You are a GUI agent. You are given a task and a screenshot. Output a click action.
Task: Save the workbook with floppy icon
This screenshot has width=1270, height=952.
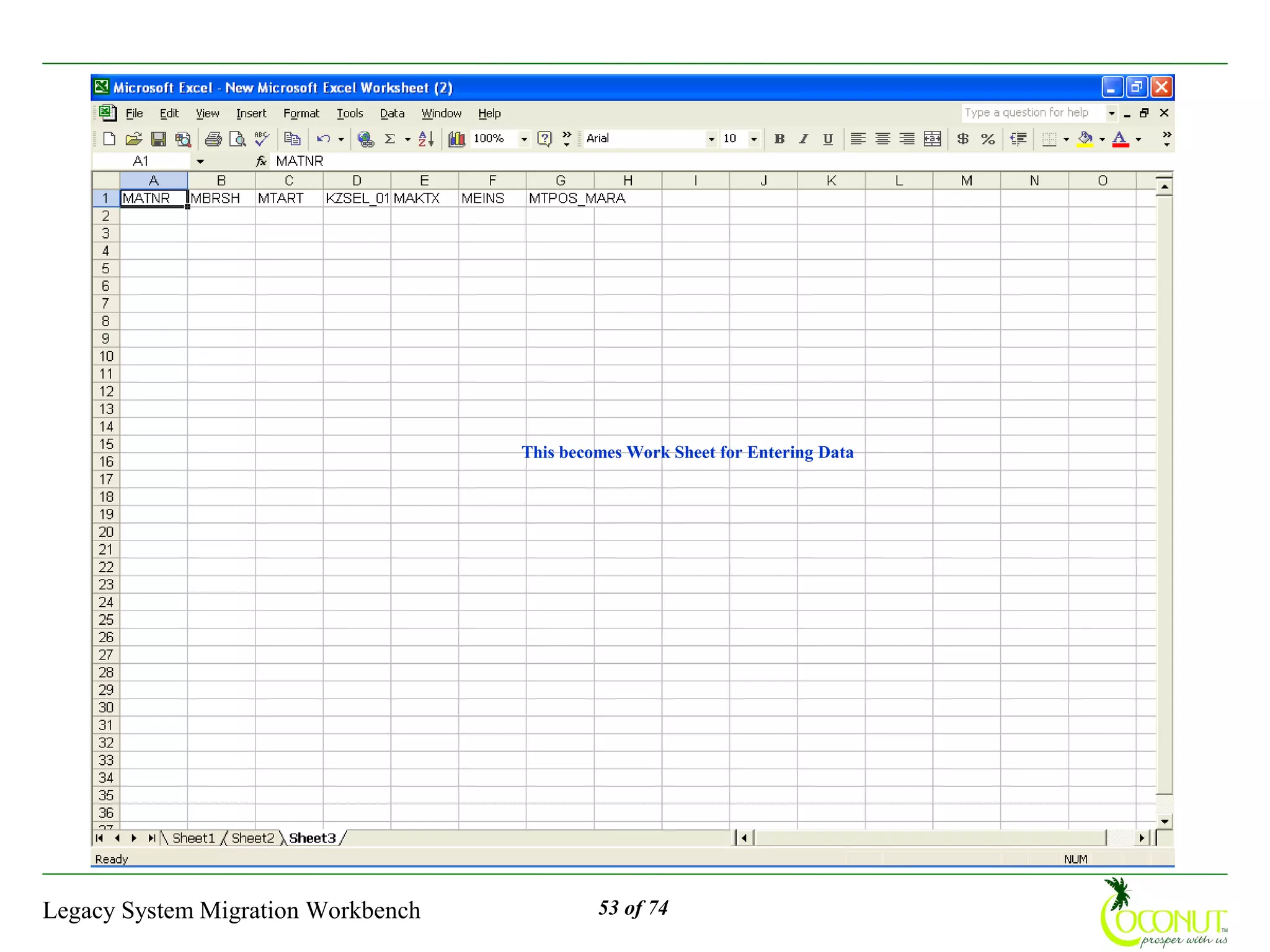coord(158,139)
